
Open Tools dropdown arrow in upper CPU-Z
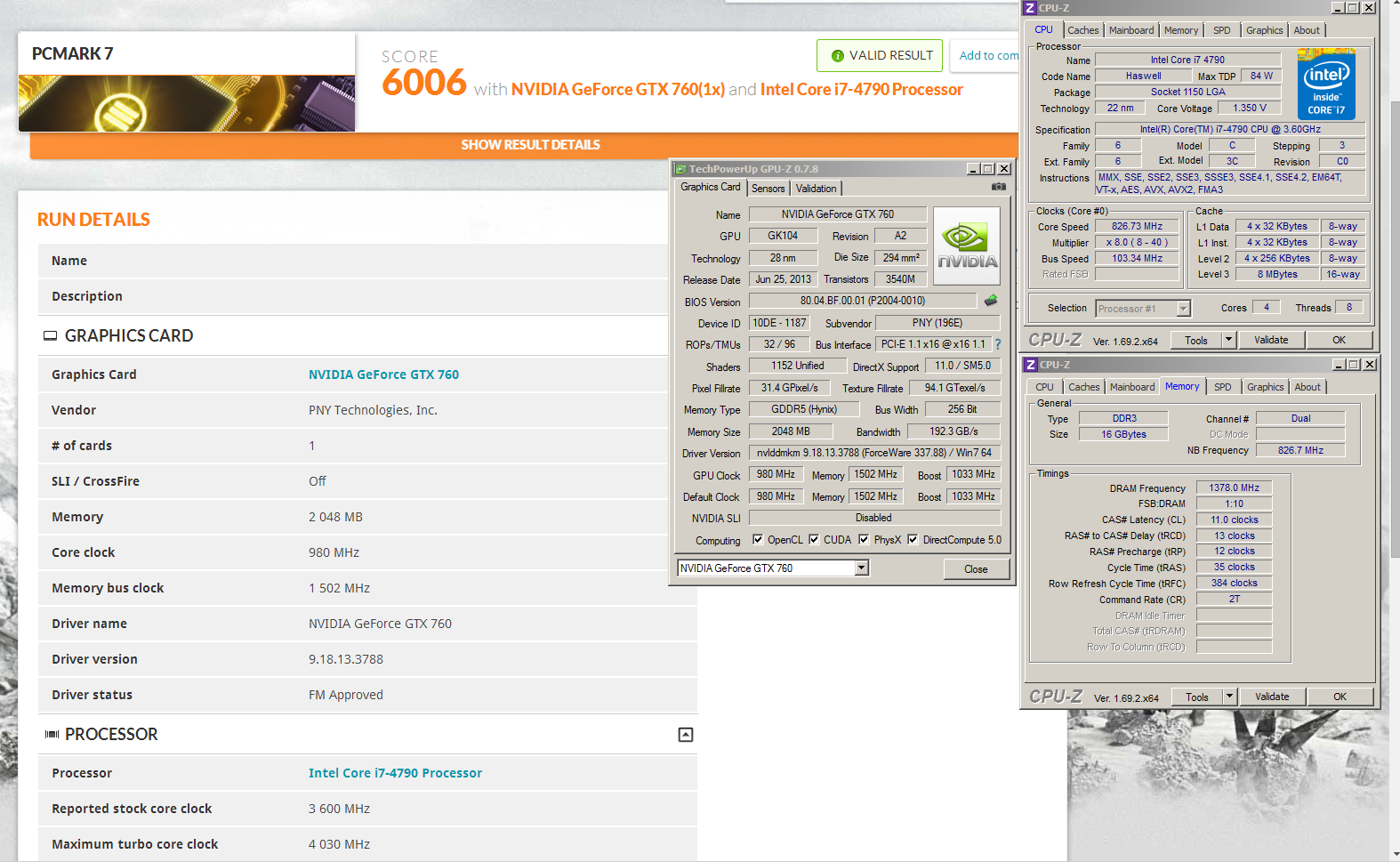pyautogui.click(x=1228, y=340)
